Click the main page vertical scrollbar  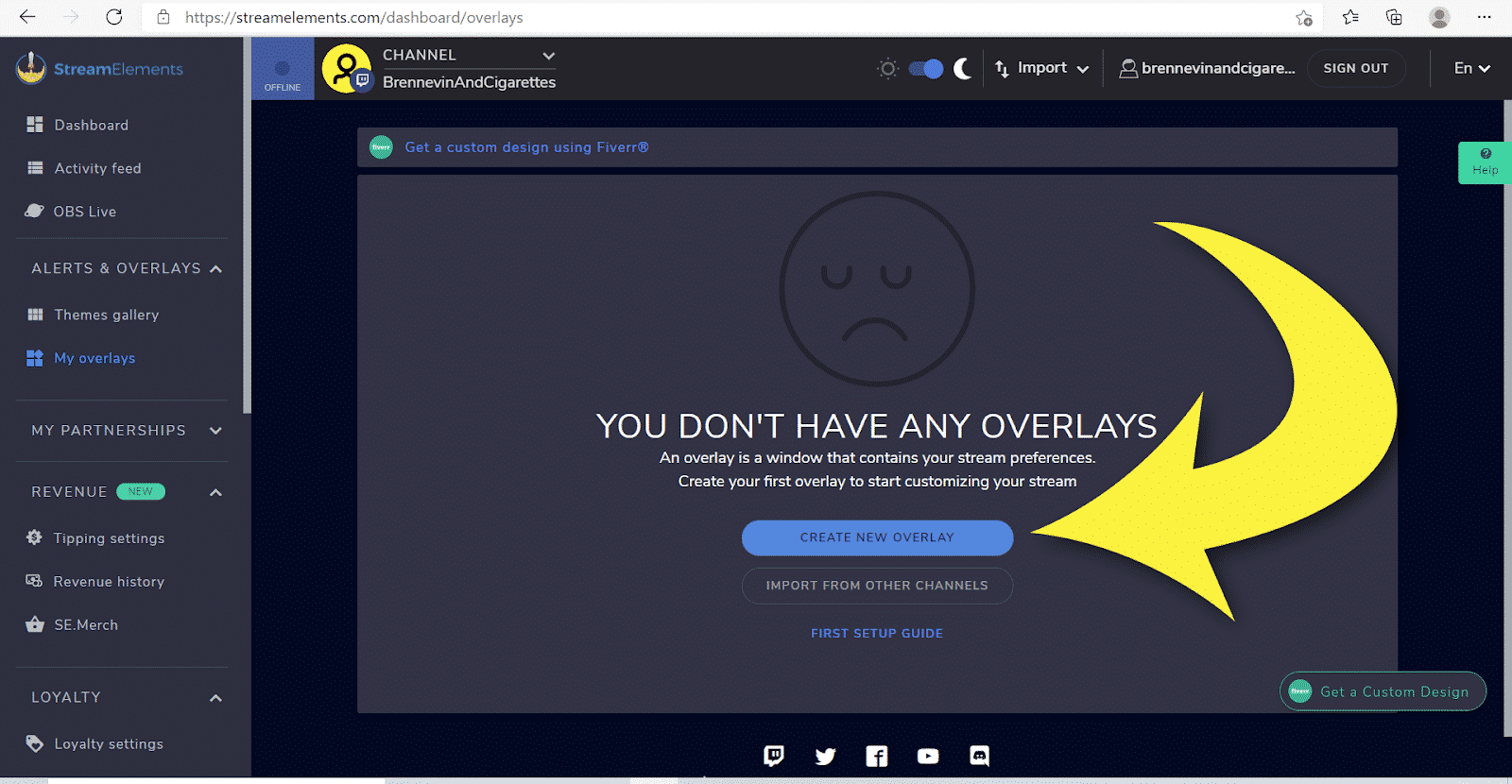[1507, 418]
